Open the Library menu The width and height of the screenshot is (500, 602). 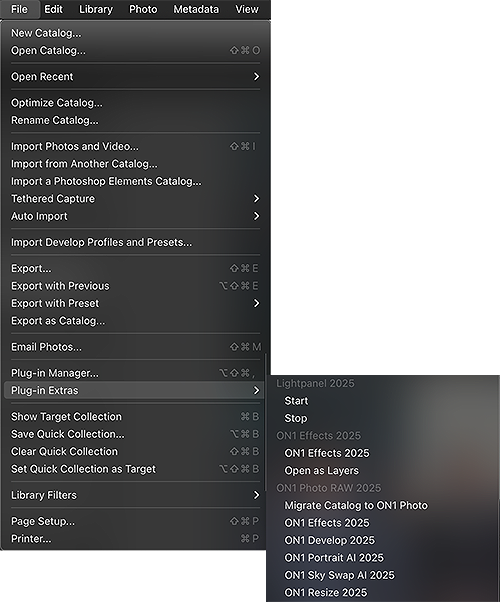(x=96, y=9)
